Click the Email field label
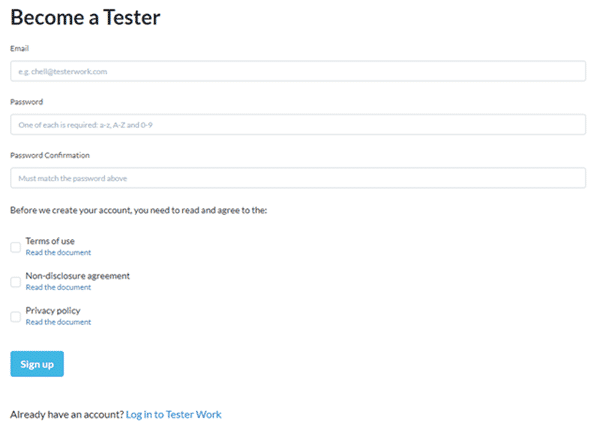This screenshot has width=600, height=439. pos(20,48)
